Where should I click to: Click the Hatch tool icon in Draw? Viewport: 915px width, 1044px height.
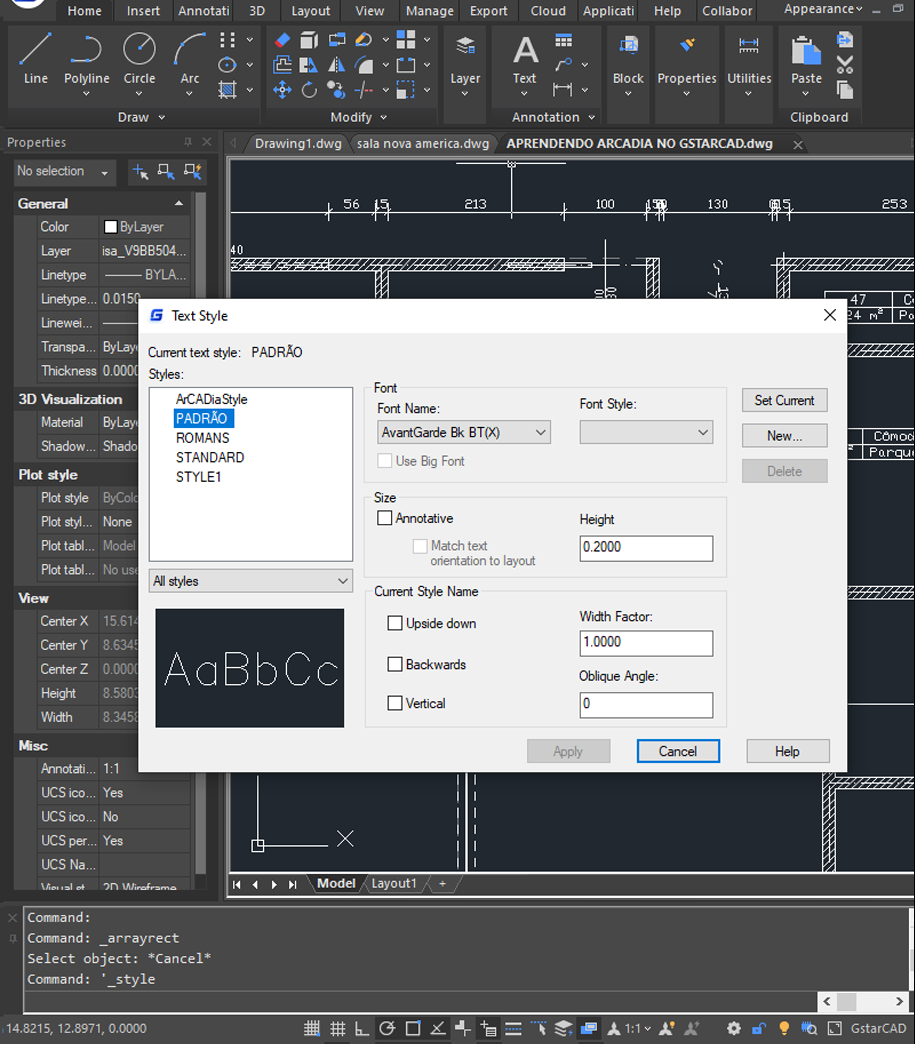pos(228,90)
